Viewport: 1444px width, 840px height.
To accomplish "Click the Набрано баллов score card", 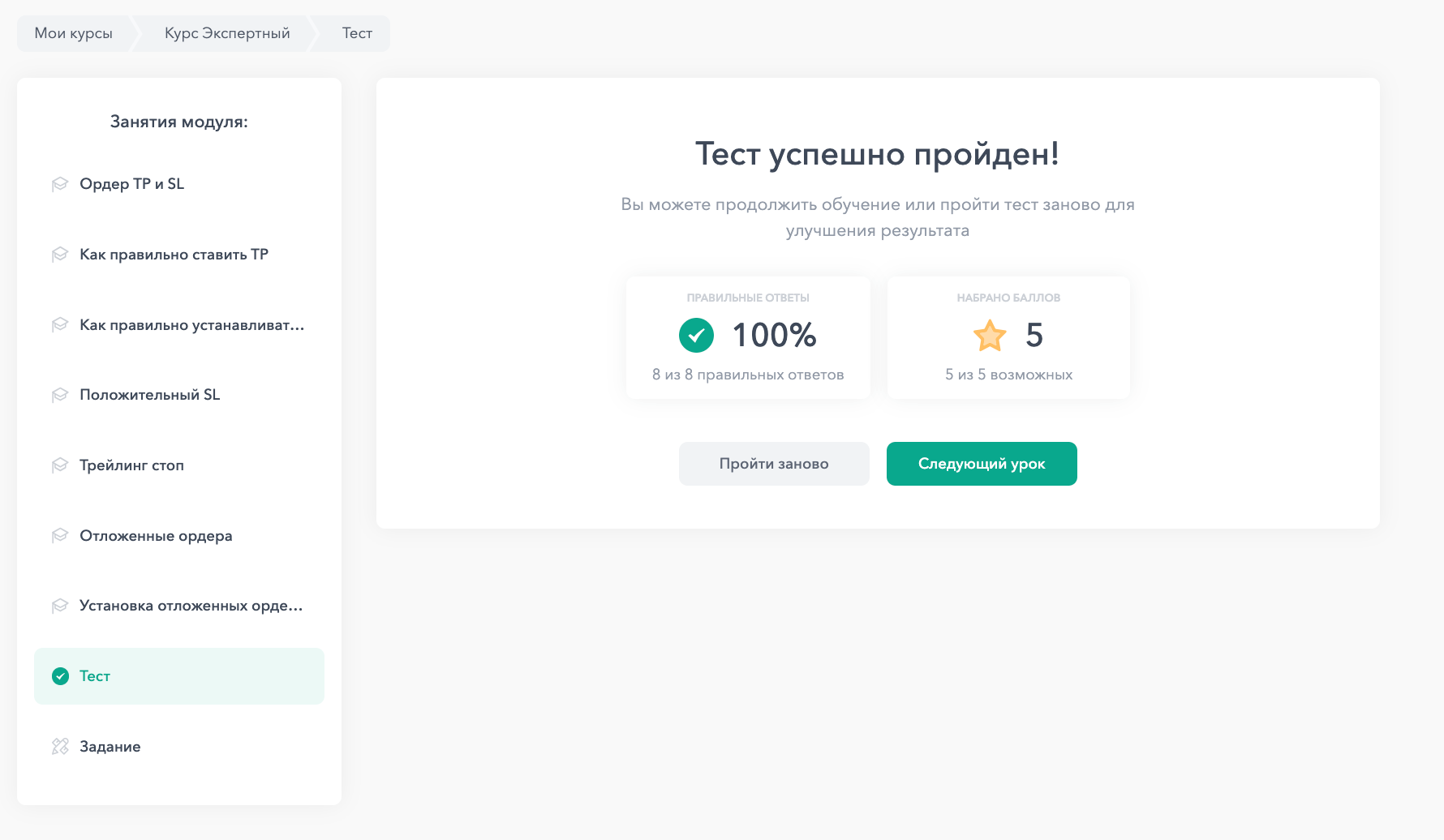I will tap(1008, 337).
